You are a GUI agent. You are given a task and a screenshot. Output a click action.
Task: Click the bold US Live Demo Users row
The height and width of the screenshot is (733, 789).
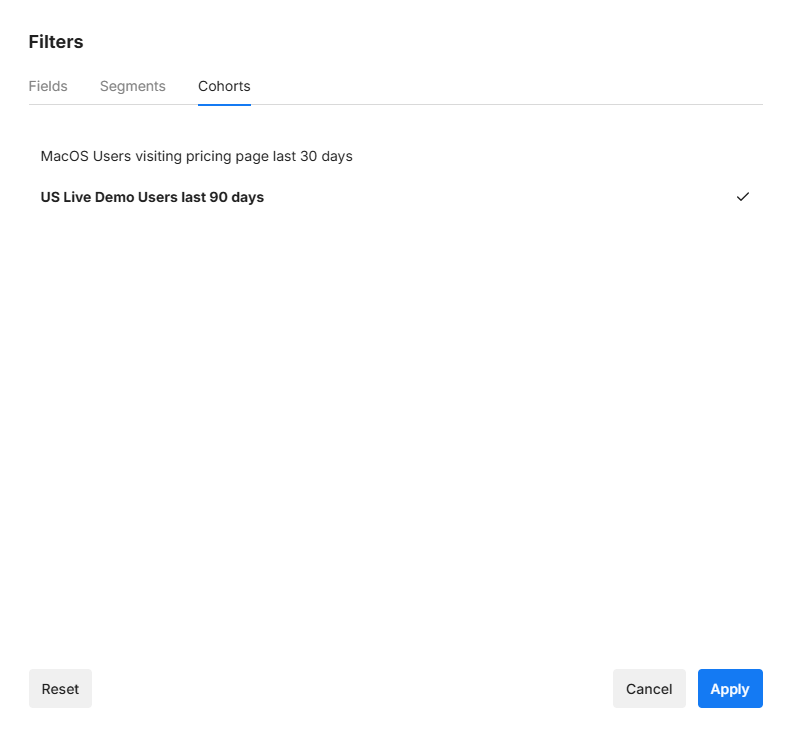pyautogui.click(x=152, y=197)
